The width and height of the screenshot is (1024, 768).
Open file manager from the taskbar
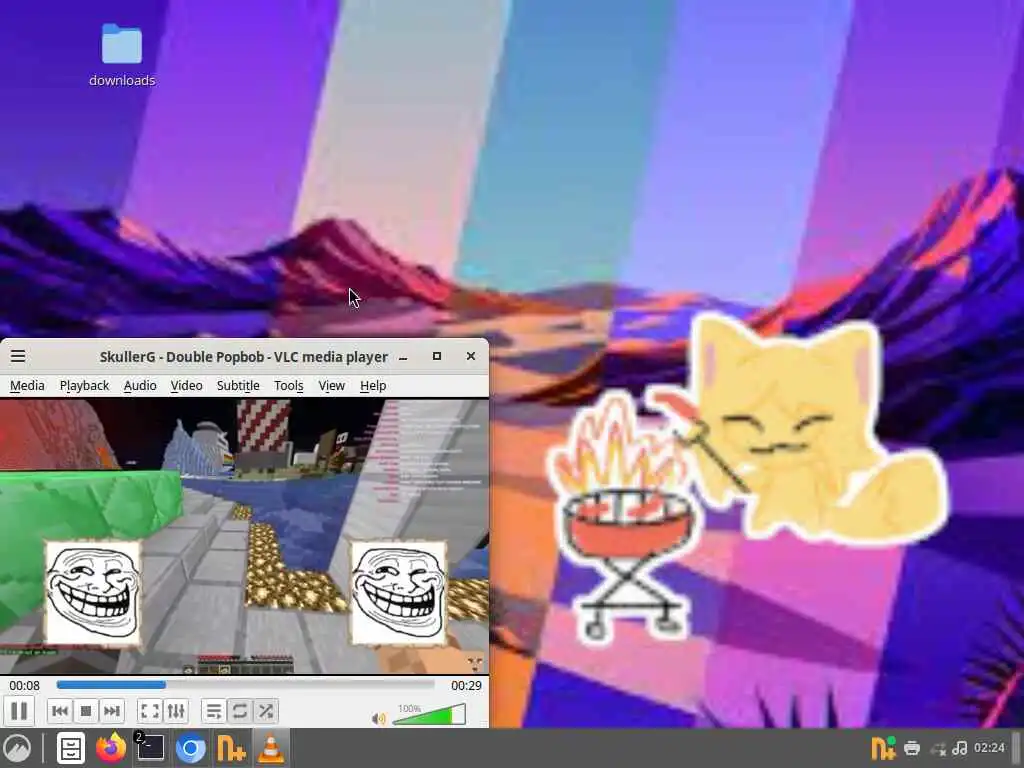[x=71, y=748]
